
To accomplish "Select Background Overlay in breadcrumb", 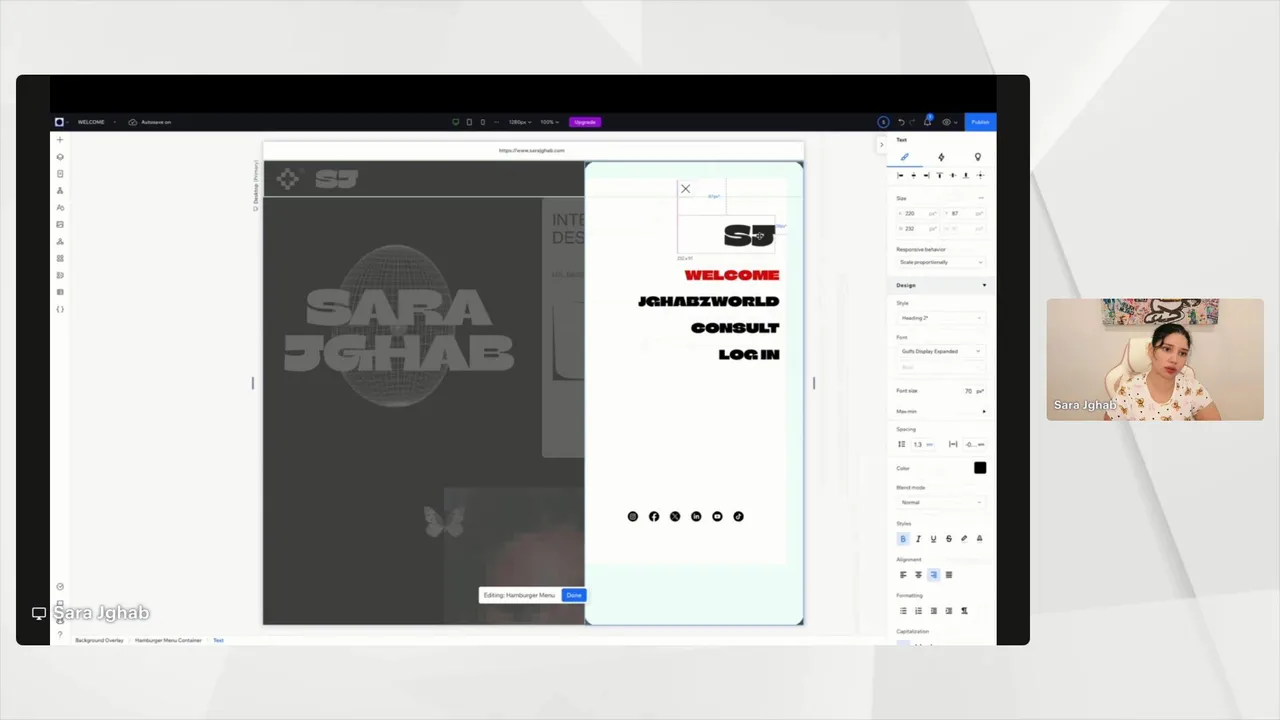I will point(99,640).
